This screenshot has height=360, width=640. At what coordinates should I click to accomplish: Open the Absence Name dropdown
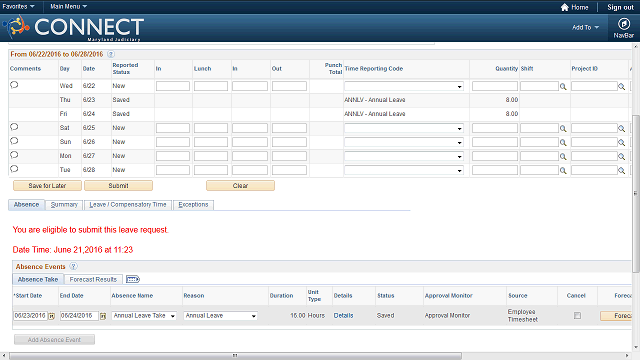click(x=144, y=316)
